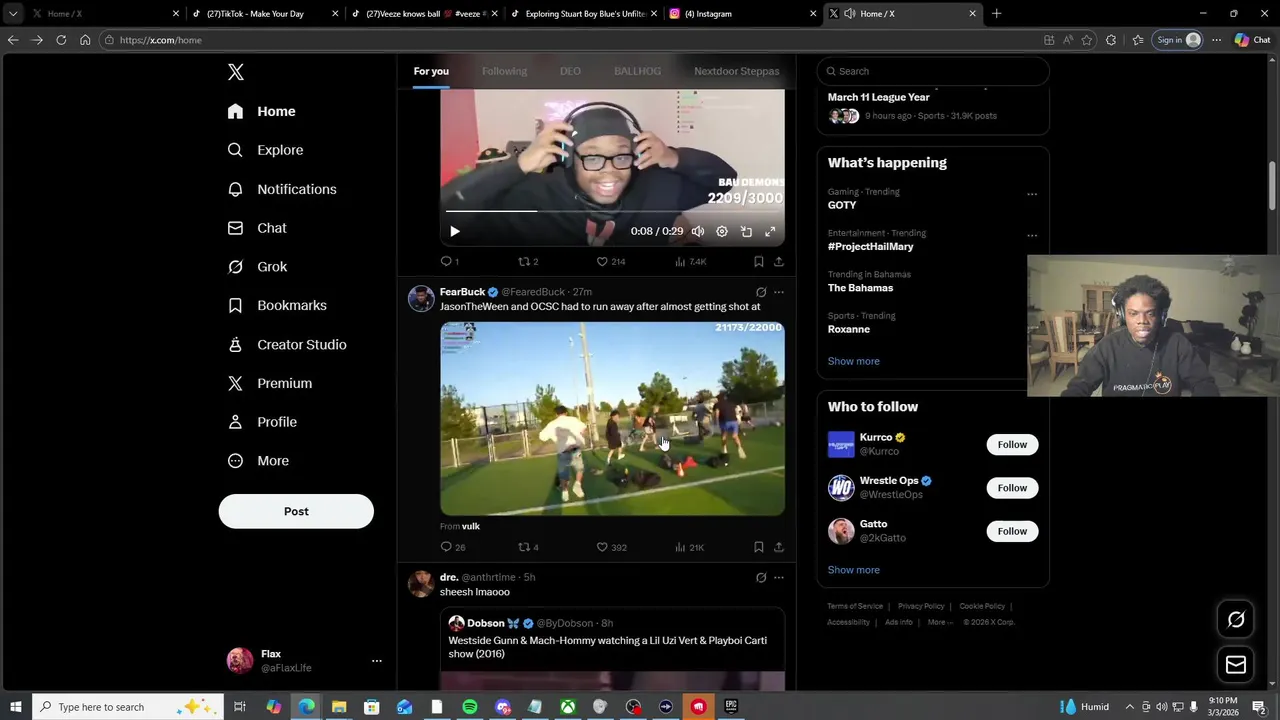
Task: Expand the More menu in sidebar
Action: coord(258,461)
